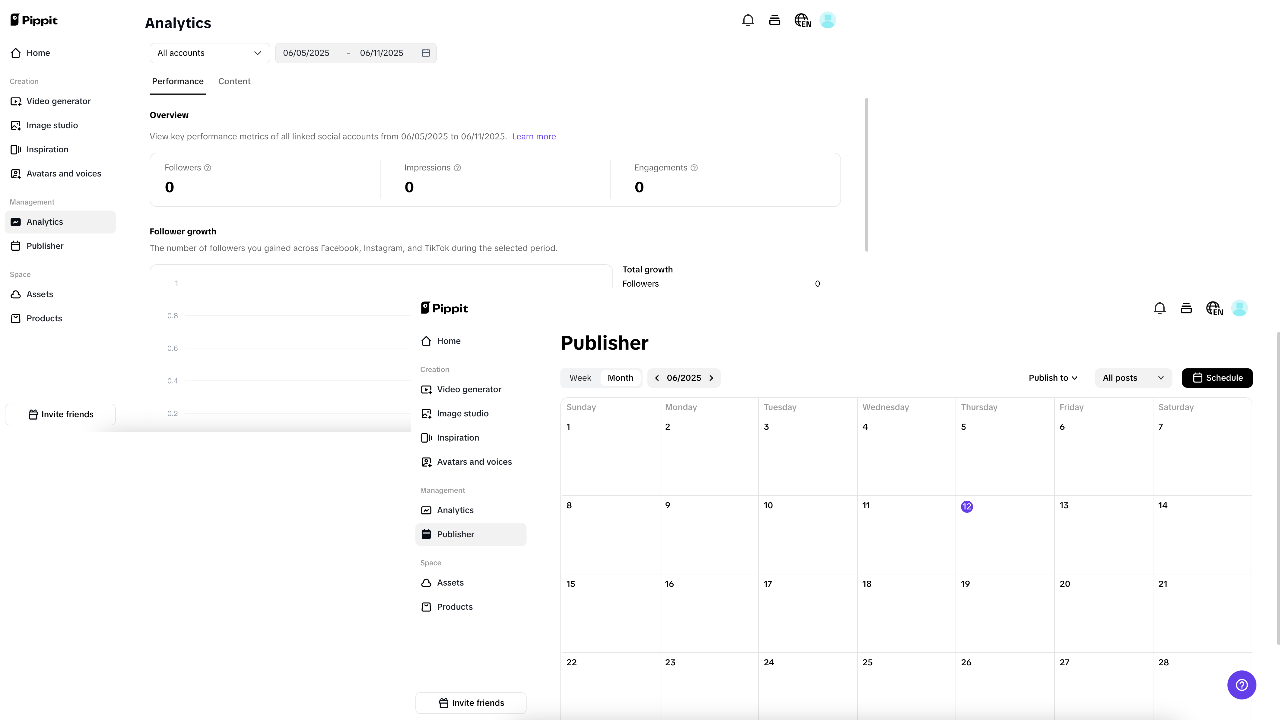Open the Inspiration section
The image size is (1280, 720).
[x=457, y=437]
